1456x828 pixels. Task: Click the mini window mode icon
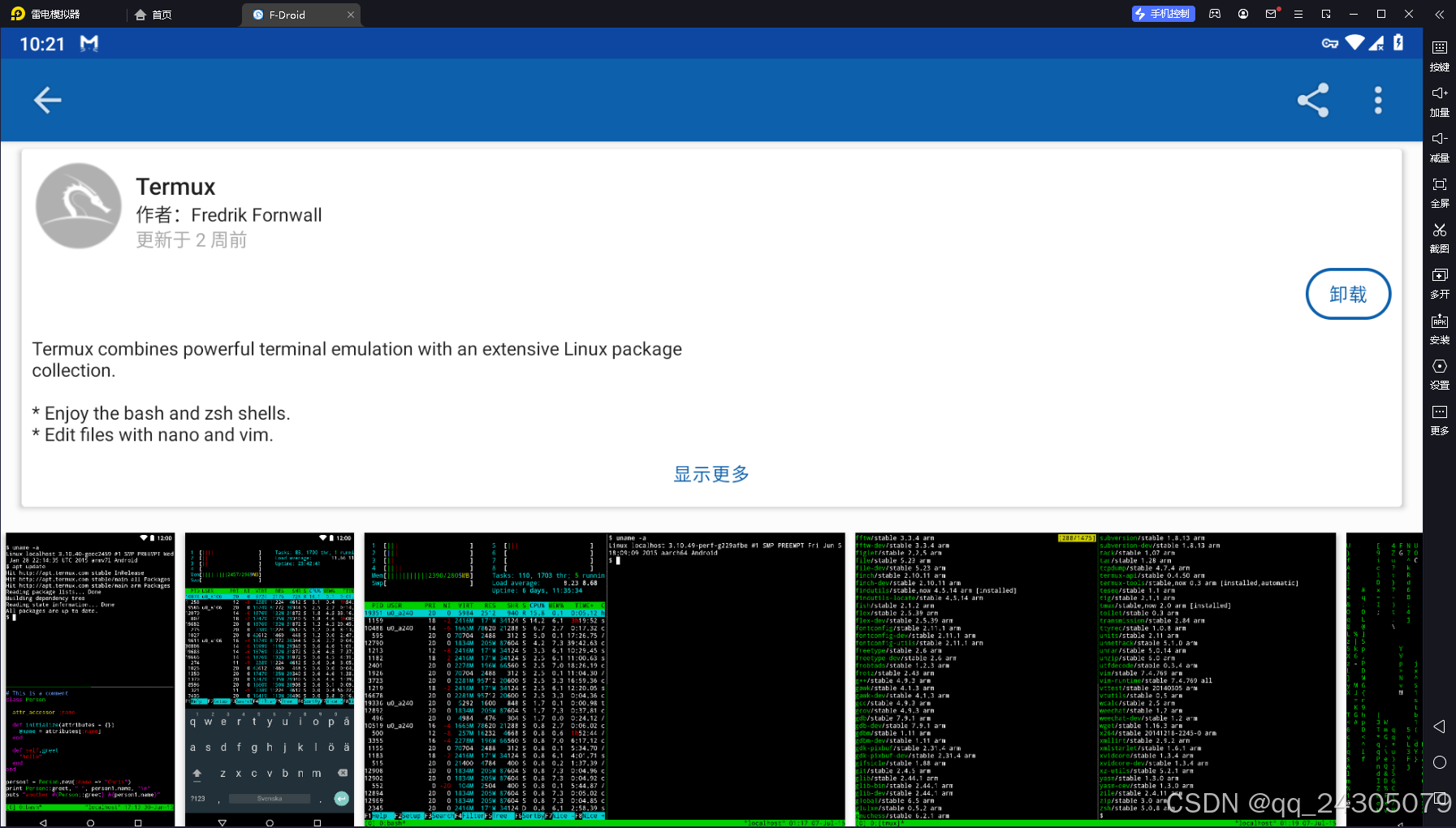(x=1326, y=14)
